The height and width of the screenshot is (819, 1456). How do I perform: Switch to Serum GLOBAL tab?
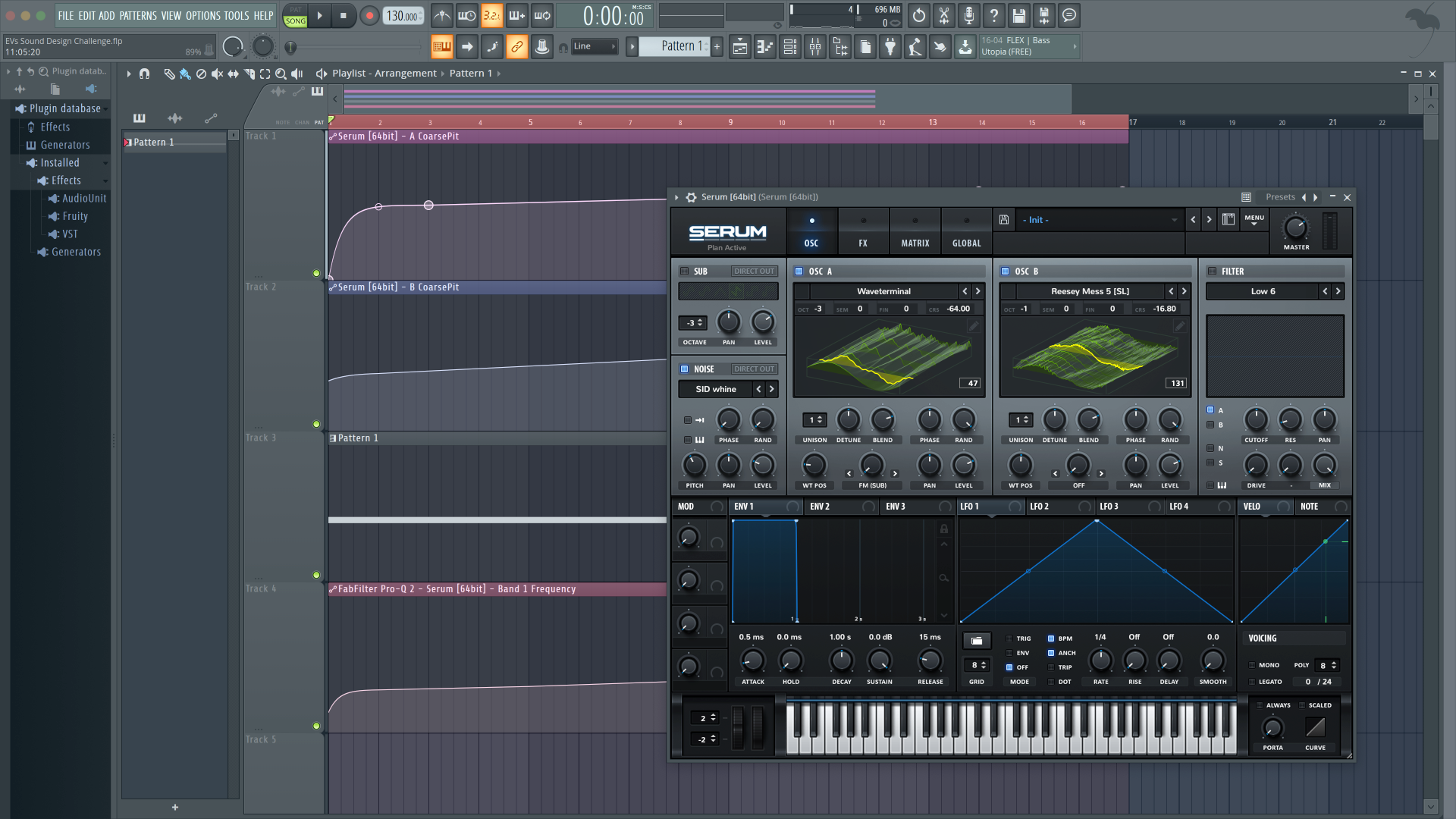(967, 232)
